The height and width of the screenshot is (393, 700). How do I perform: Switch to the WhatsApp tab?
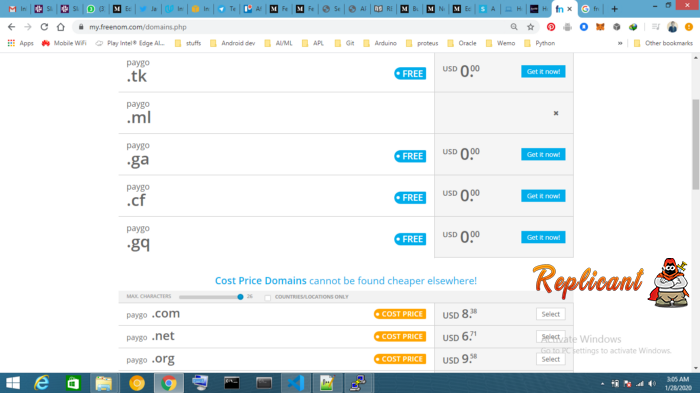point(96,9)
